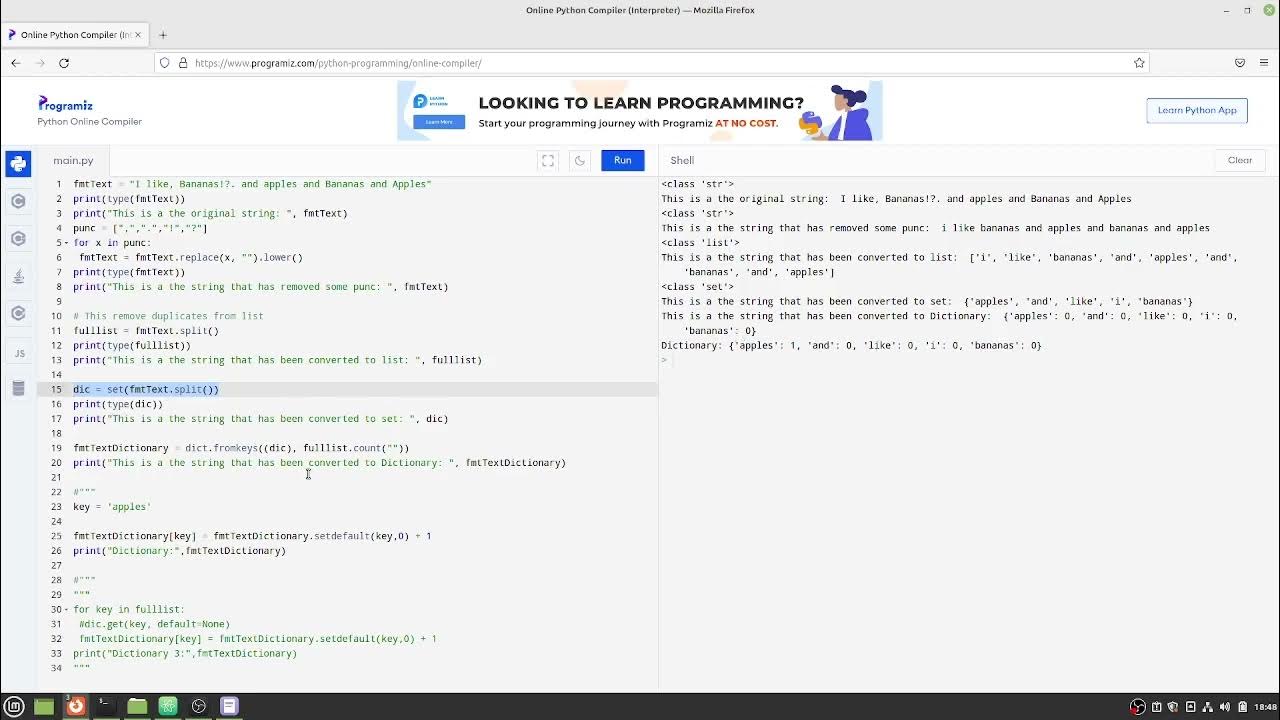Open the Terminal from the taskbar
Screen dimensions: 1280x720
[105, 706]
